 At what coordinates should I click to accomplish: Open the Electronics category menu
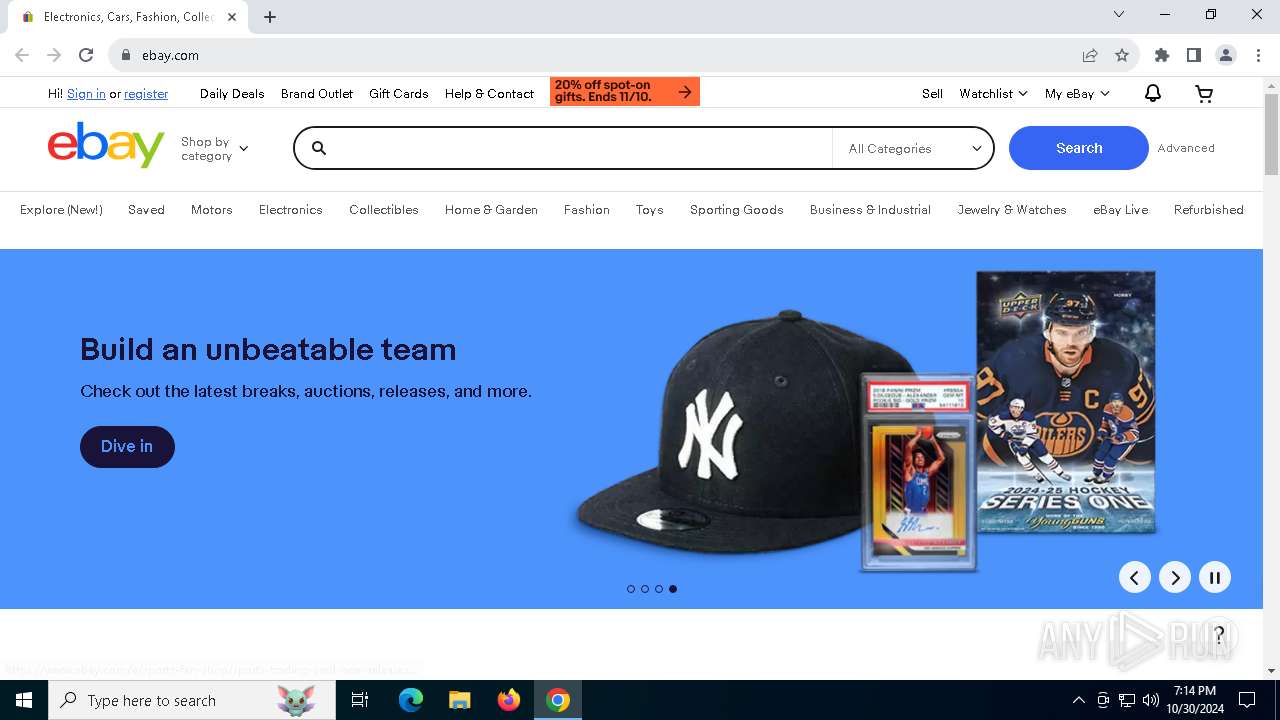[291, 209]
